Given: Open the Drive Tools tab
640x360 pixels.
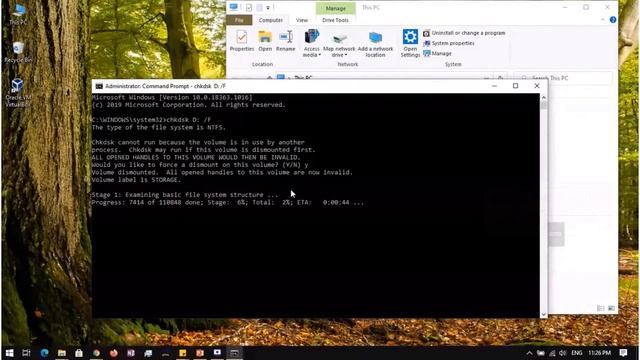Looking at the screenshot, I should (x=335, y=20).
